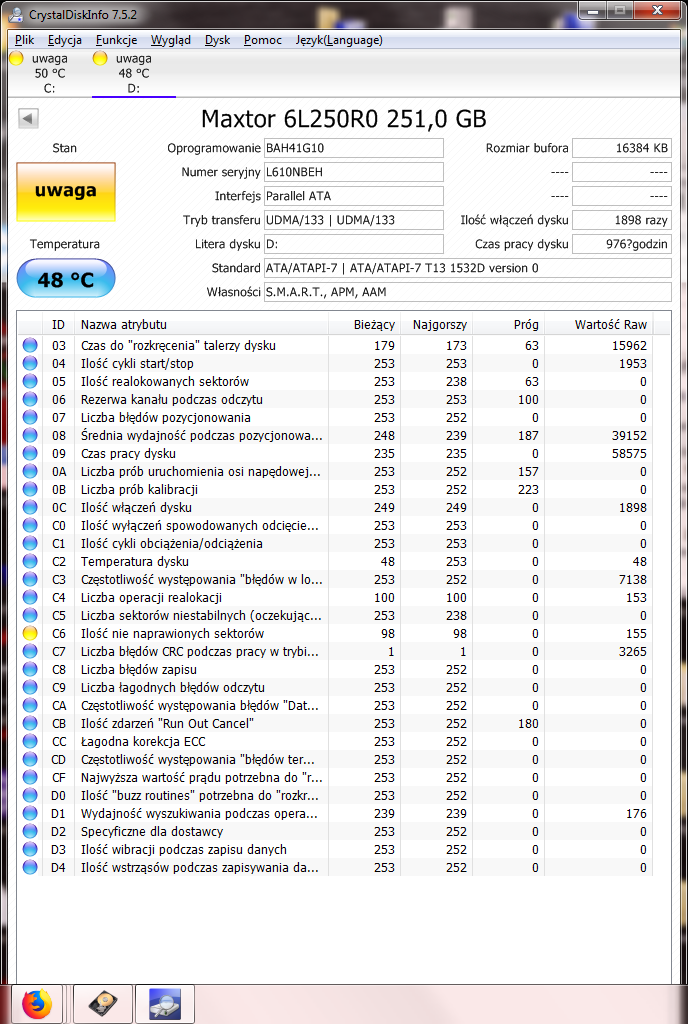Click raw value 3265 in the C7 row

(x=633, y=652)
